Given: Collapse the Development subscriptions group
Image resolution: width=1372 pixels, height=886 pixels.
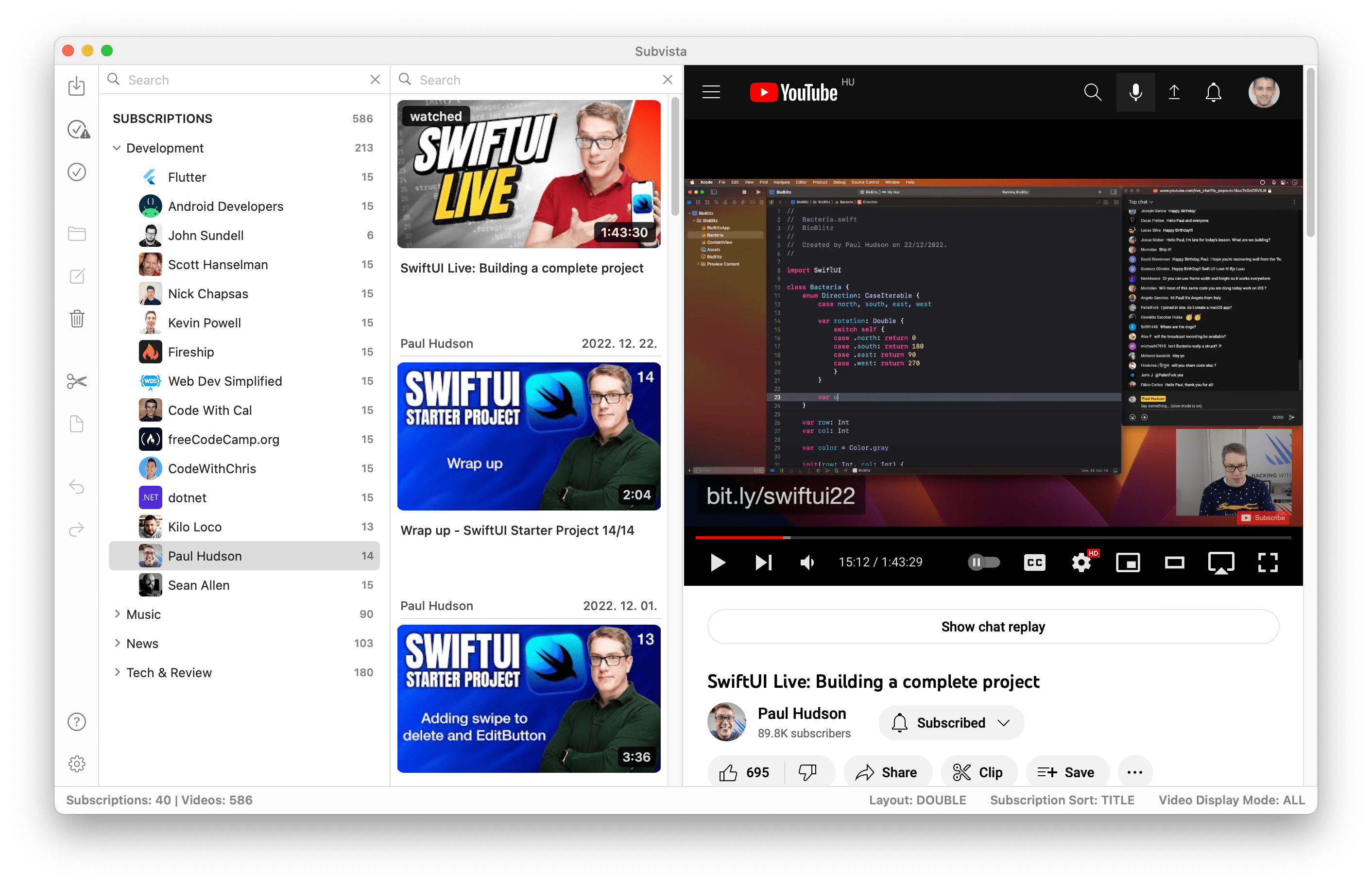Looking at the screenshot, I should pyautogui.click(x=117, y=148).
